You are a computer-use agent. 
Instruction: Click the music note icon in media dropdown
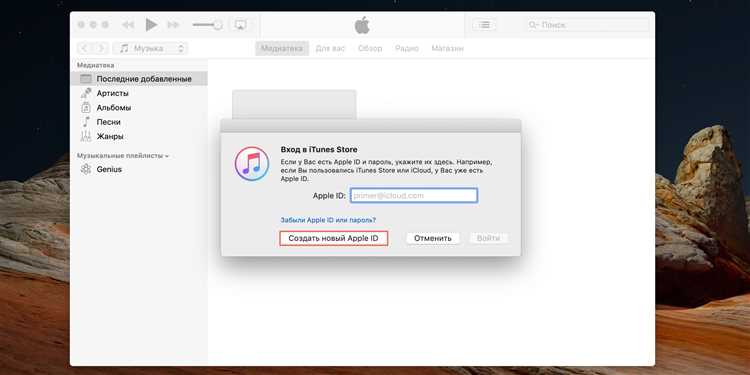(124, 48)
